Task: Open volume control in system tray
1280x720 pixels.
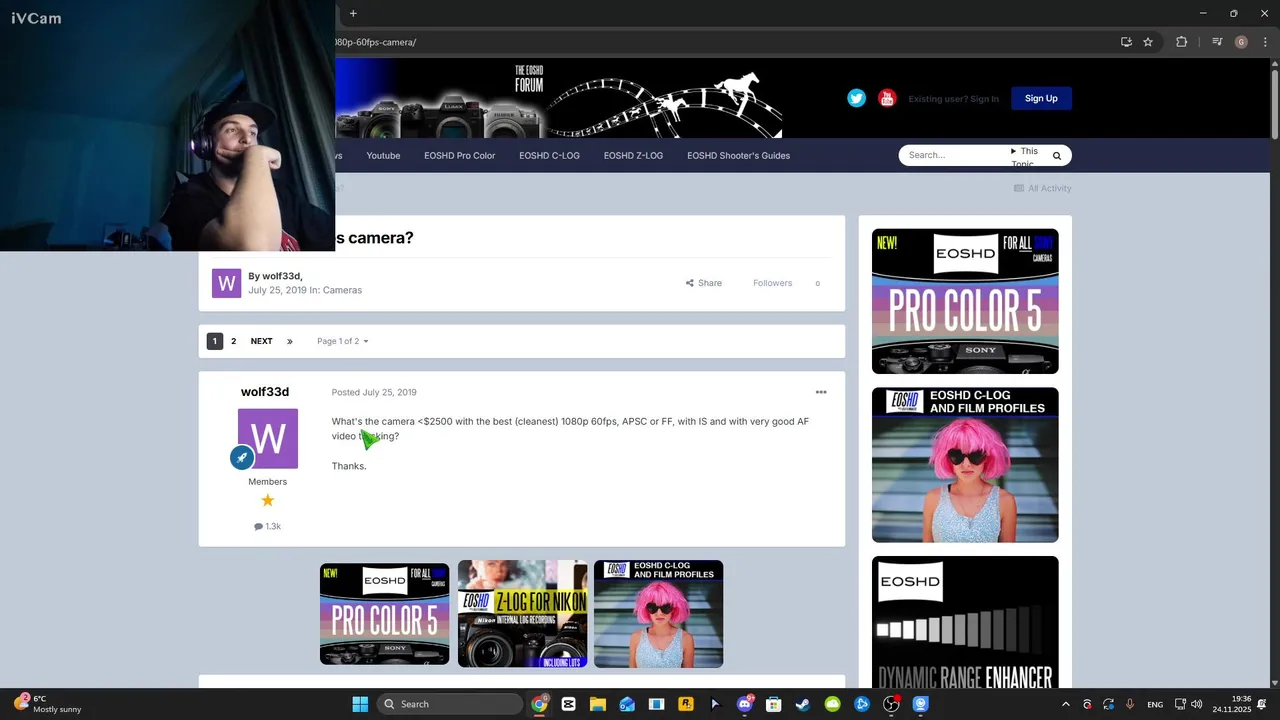Action: [1196, 704]
